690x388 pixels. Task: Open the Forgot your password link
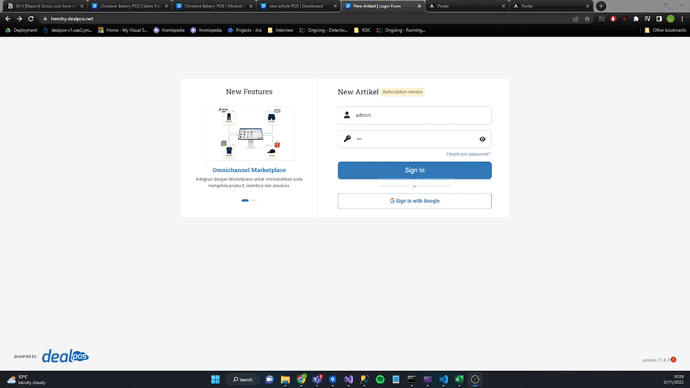tap(468, 154)
